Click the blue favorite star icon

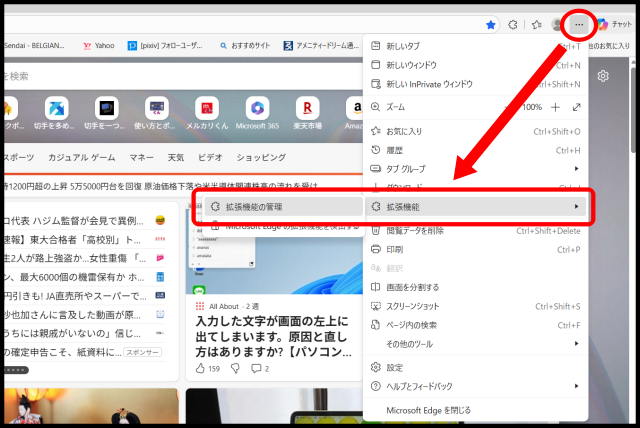click(491, 25)
